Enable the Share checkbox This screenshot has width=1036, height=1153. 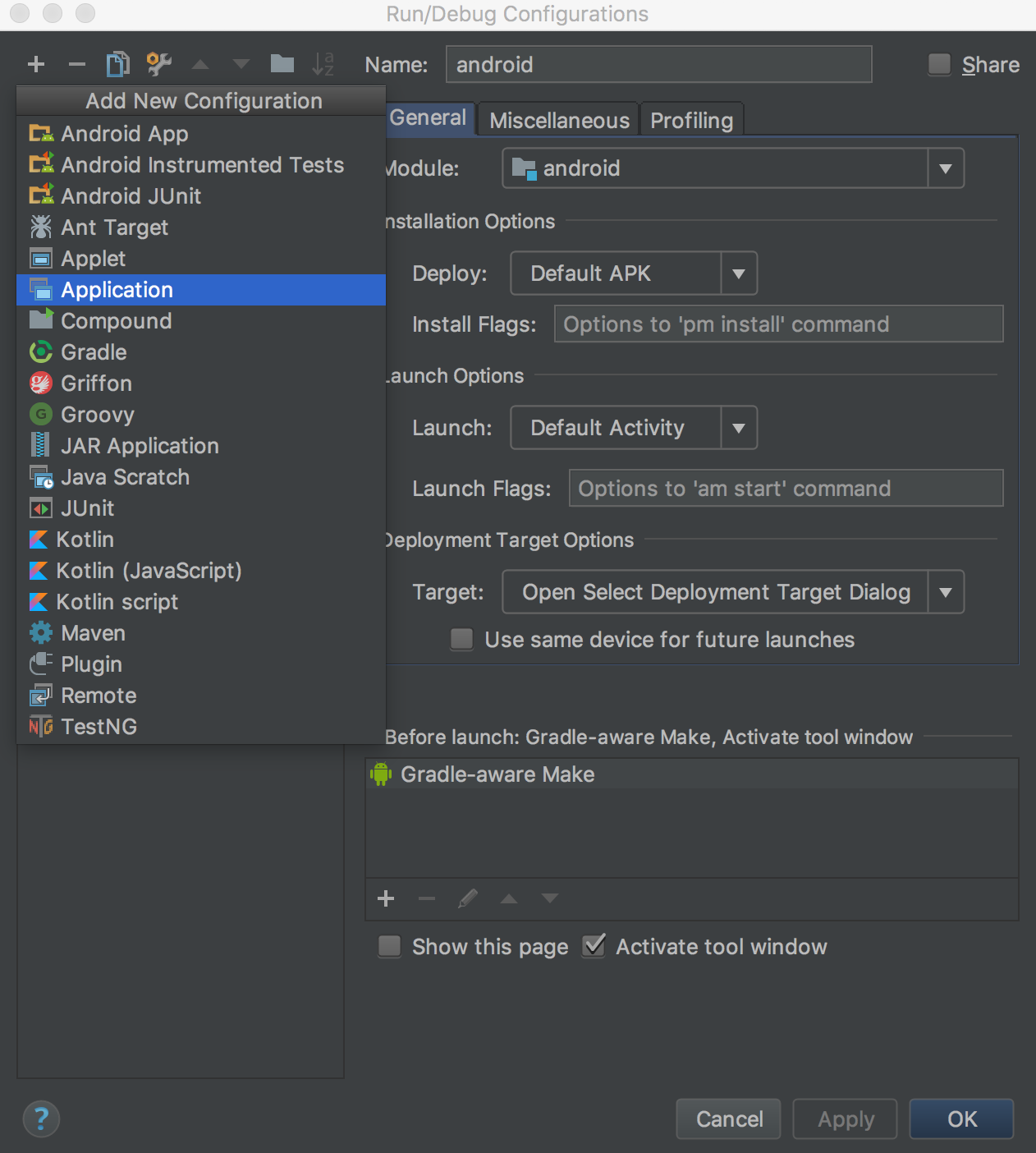pos(939,65)
